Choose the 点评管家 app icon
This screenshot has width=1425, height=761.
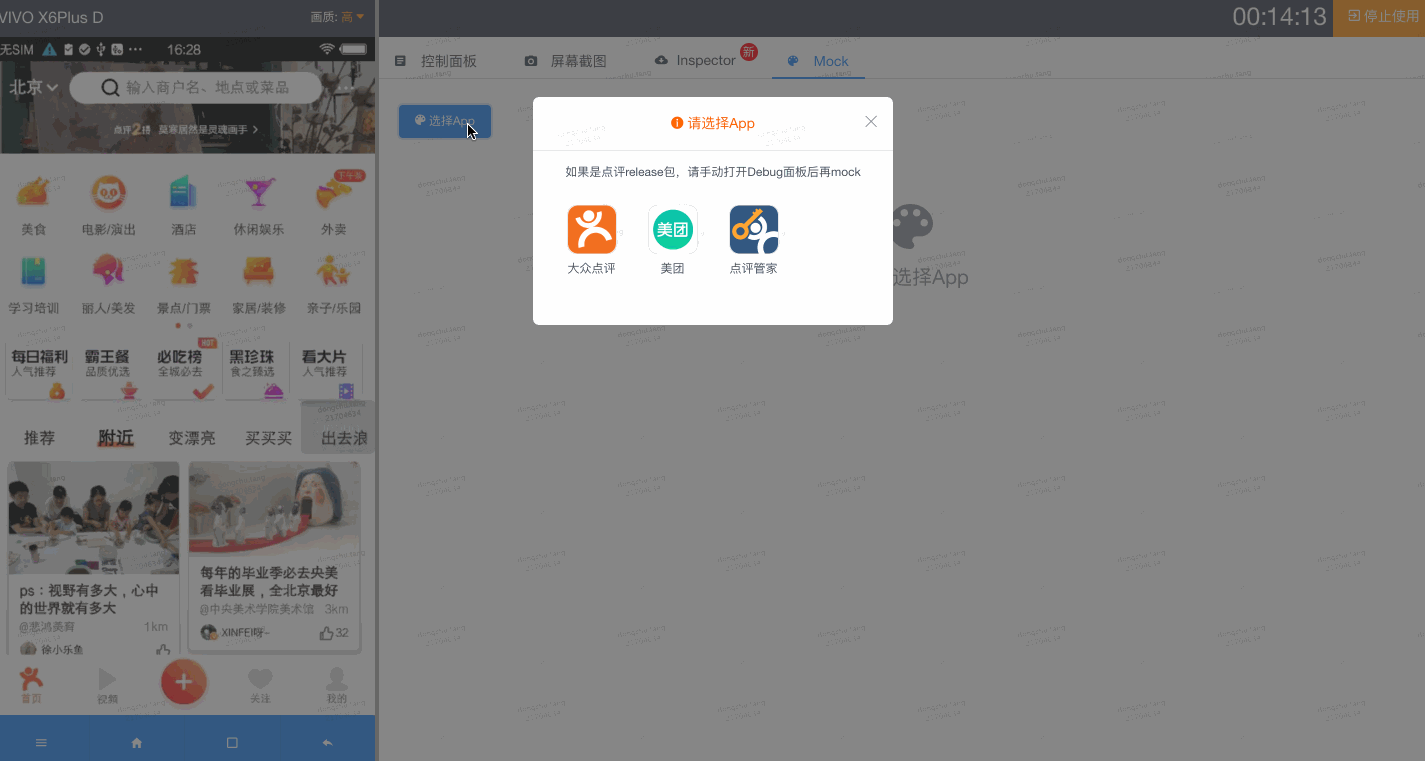point(754,229)
